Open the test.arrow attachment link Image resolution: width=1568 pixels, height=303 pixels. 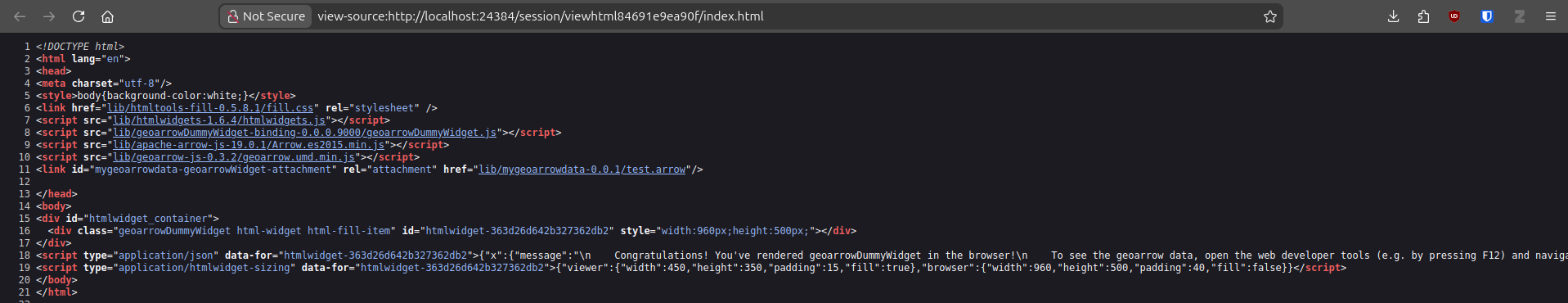click(x=582, y=170)
